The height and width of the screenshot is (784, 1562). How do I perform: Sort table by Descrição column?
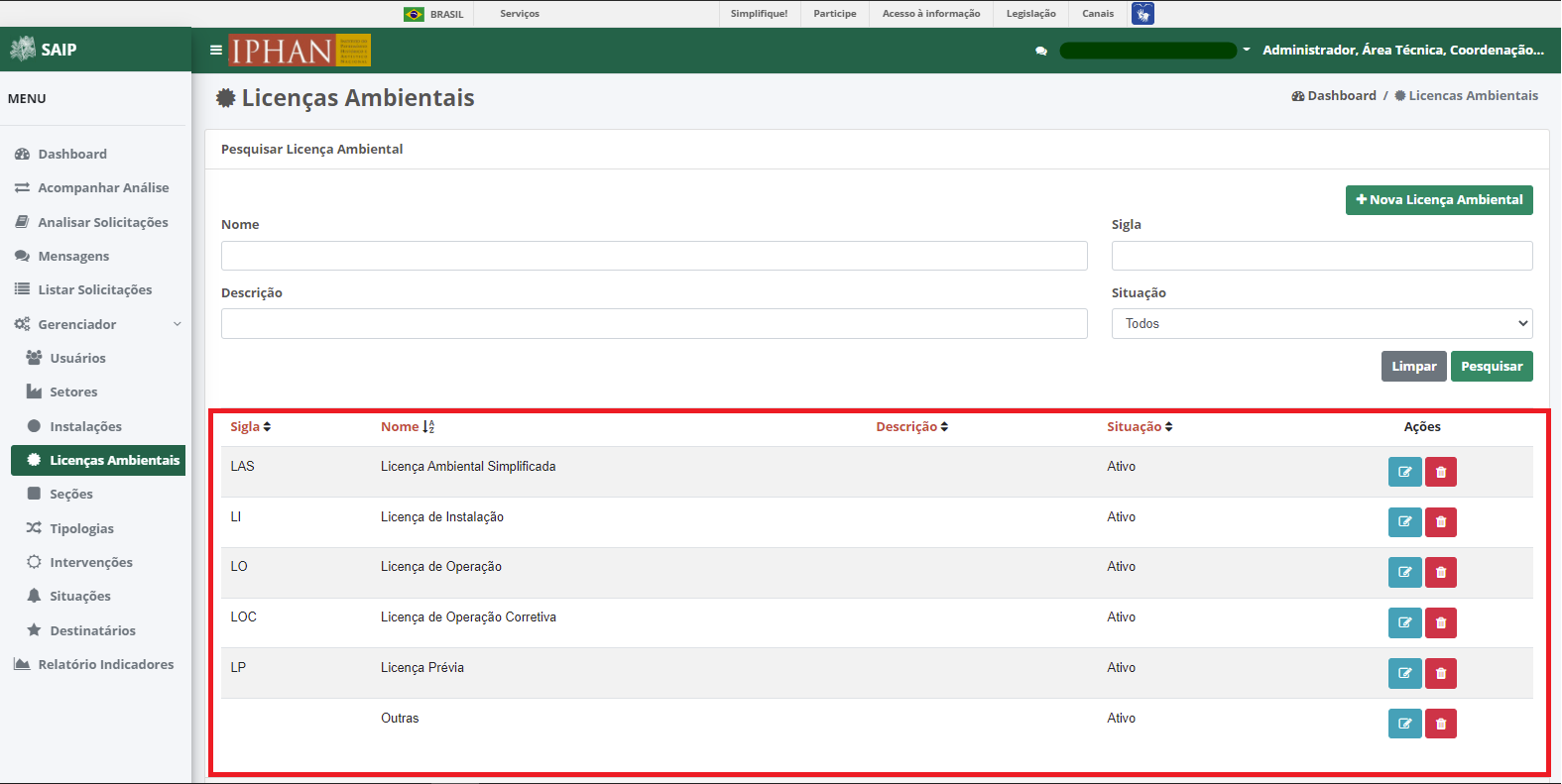coord(911,426)
